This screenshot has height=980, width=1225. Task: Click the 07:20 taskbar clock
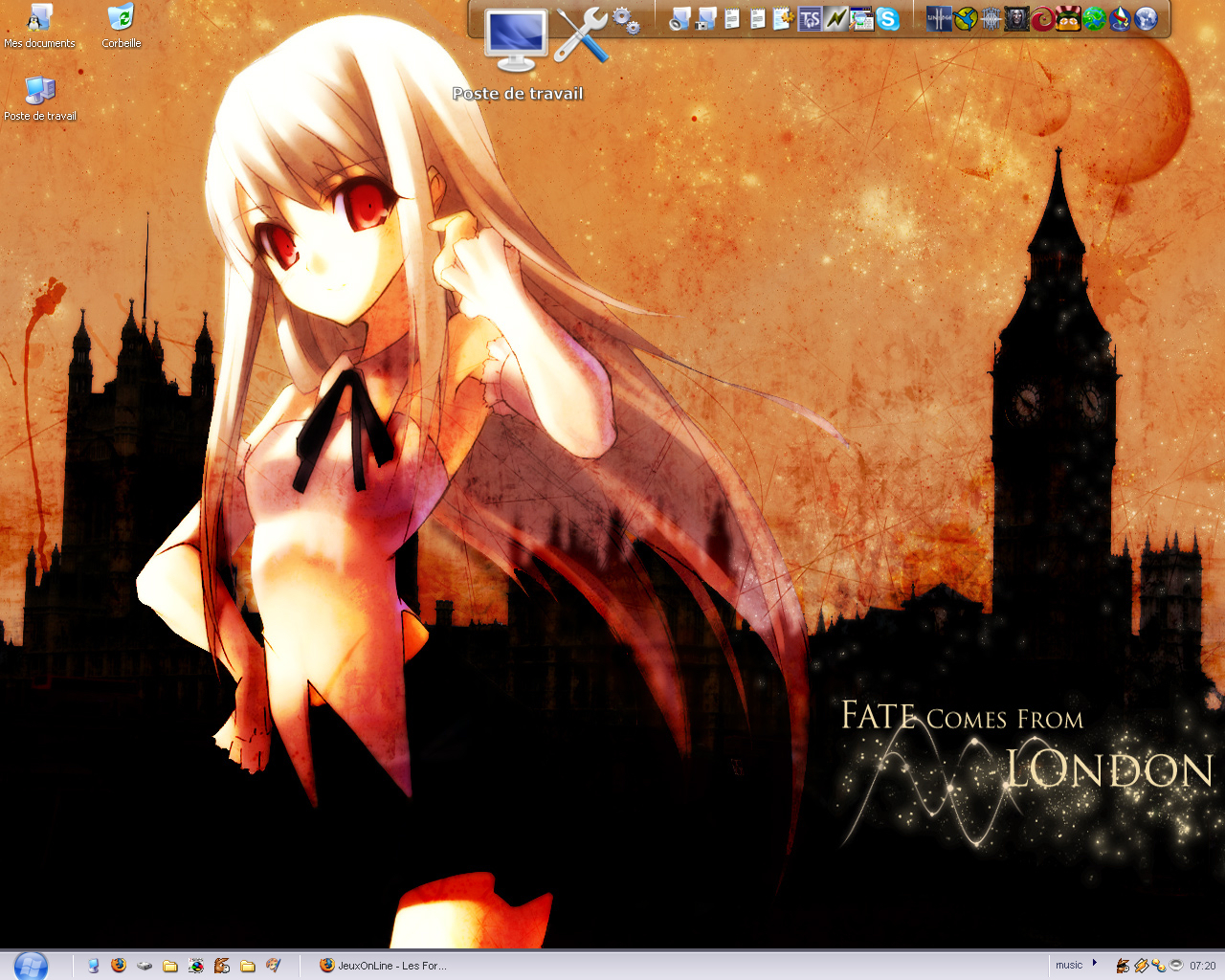click(x=1203, y=966)
